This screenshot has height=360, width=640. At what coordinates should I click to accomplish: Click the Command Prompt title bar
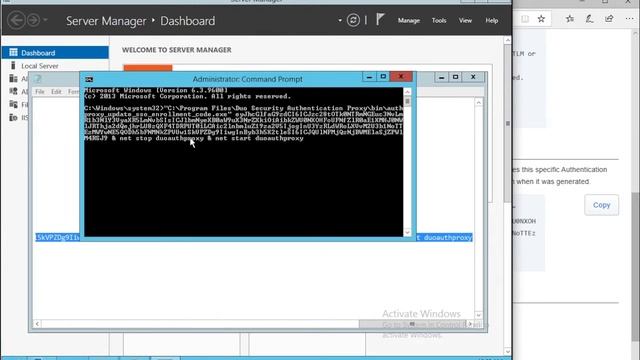click(x=247, y=79)
